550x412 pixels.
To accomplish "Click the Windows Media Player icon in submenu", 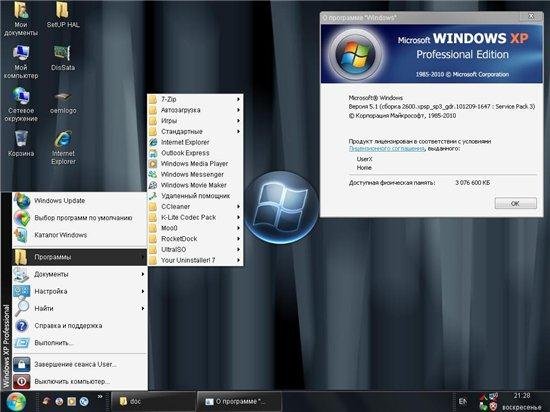I will 153,164.
